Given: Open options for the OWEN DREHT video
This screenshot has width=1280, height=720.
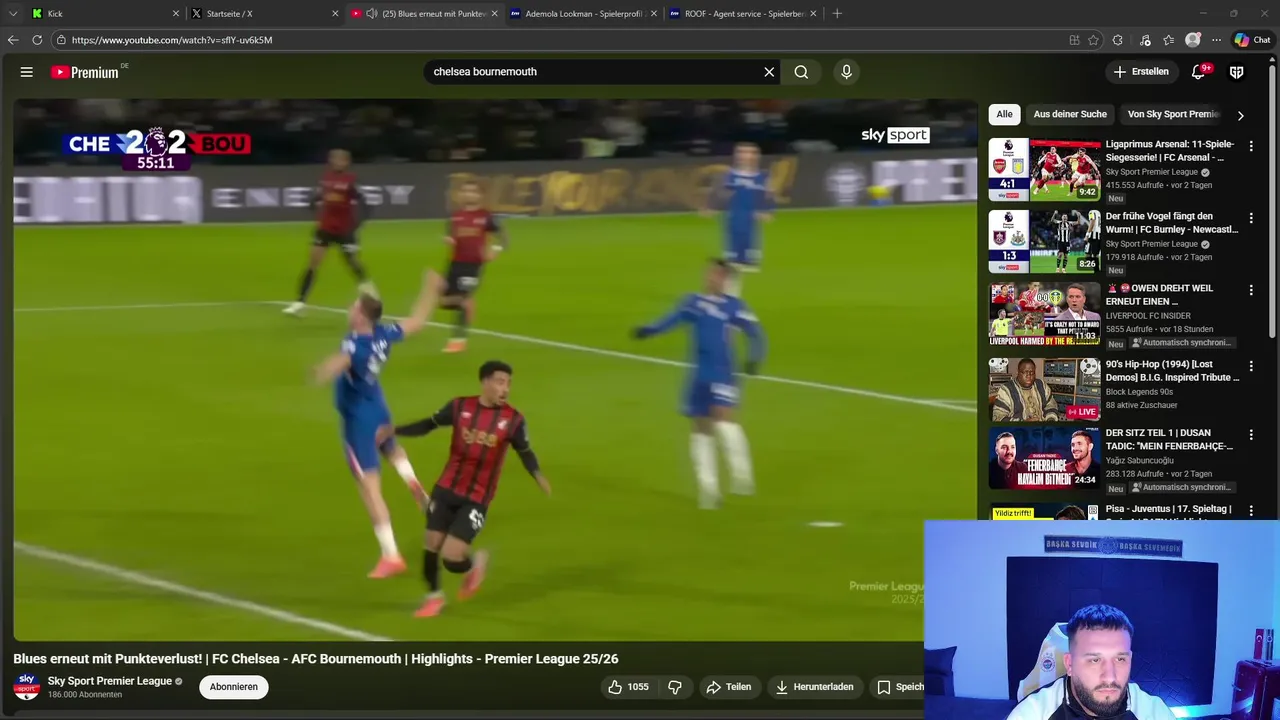Looking at the screenshot, I should pyautogui.click(x=1250, y=290).
